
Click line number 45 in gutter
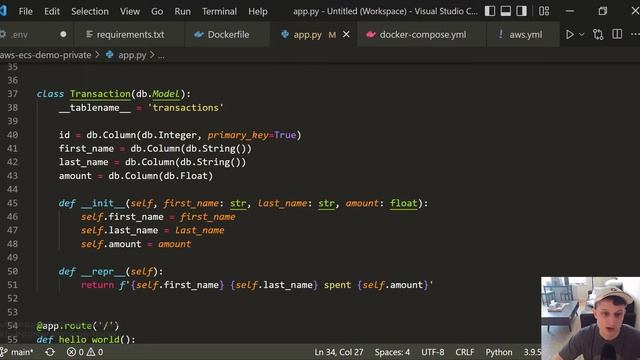[x=13, y=203]
